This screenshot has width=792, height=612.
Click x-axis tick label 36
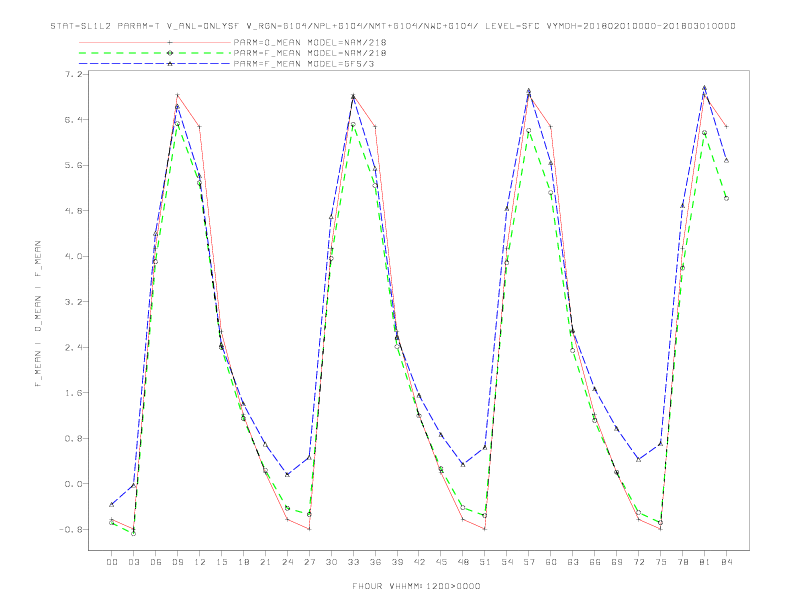pos(375,562)
